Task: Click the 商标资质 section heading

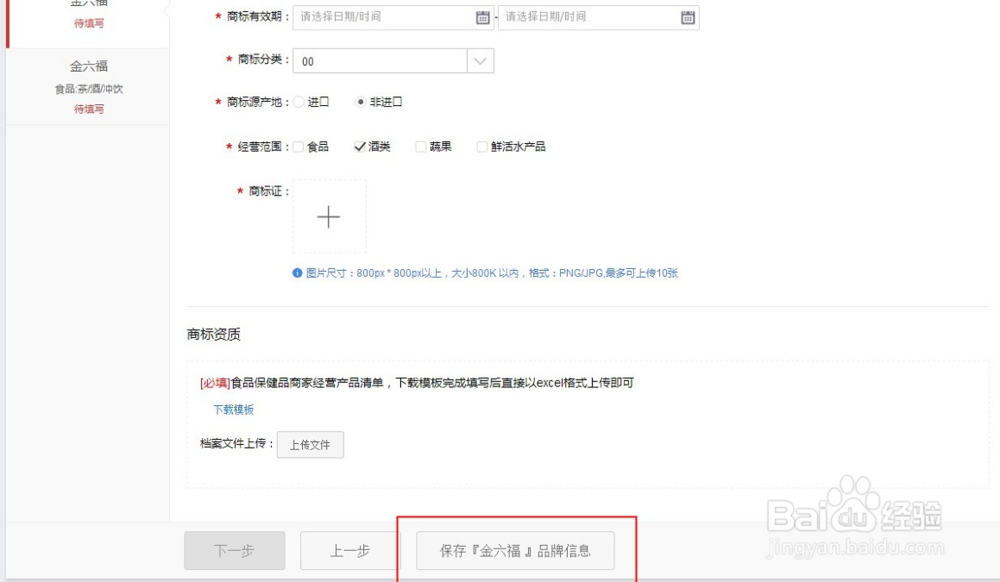Action: 214,334
